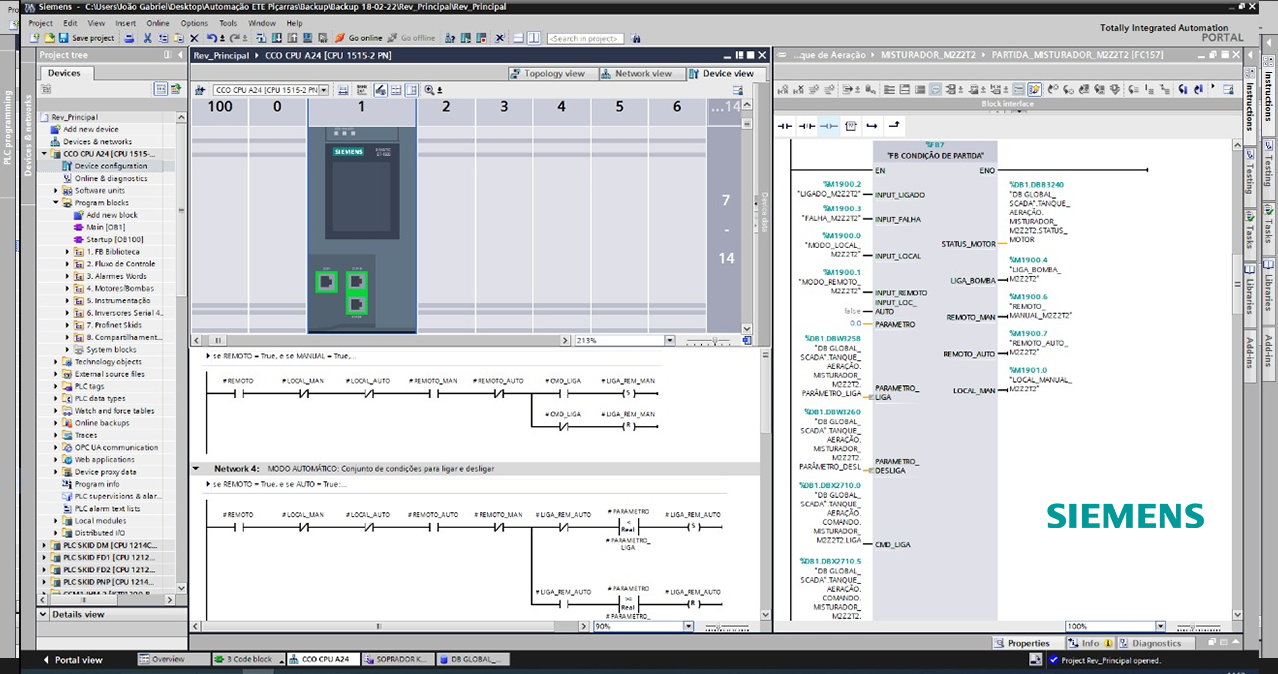
Task: Insert a normally open contact
Action: pyautogui.click(x=785, y=126)
